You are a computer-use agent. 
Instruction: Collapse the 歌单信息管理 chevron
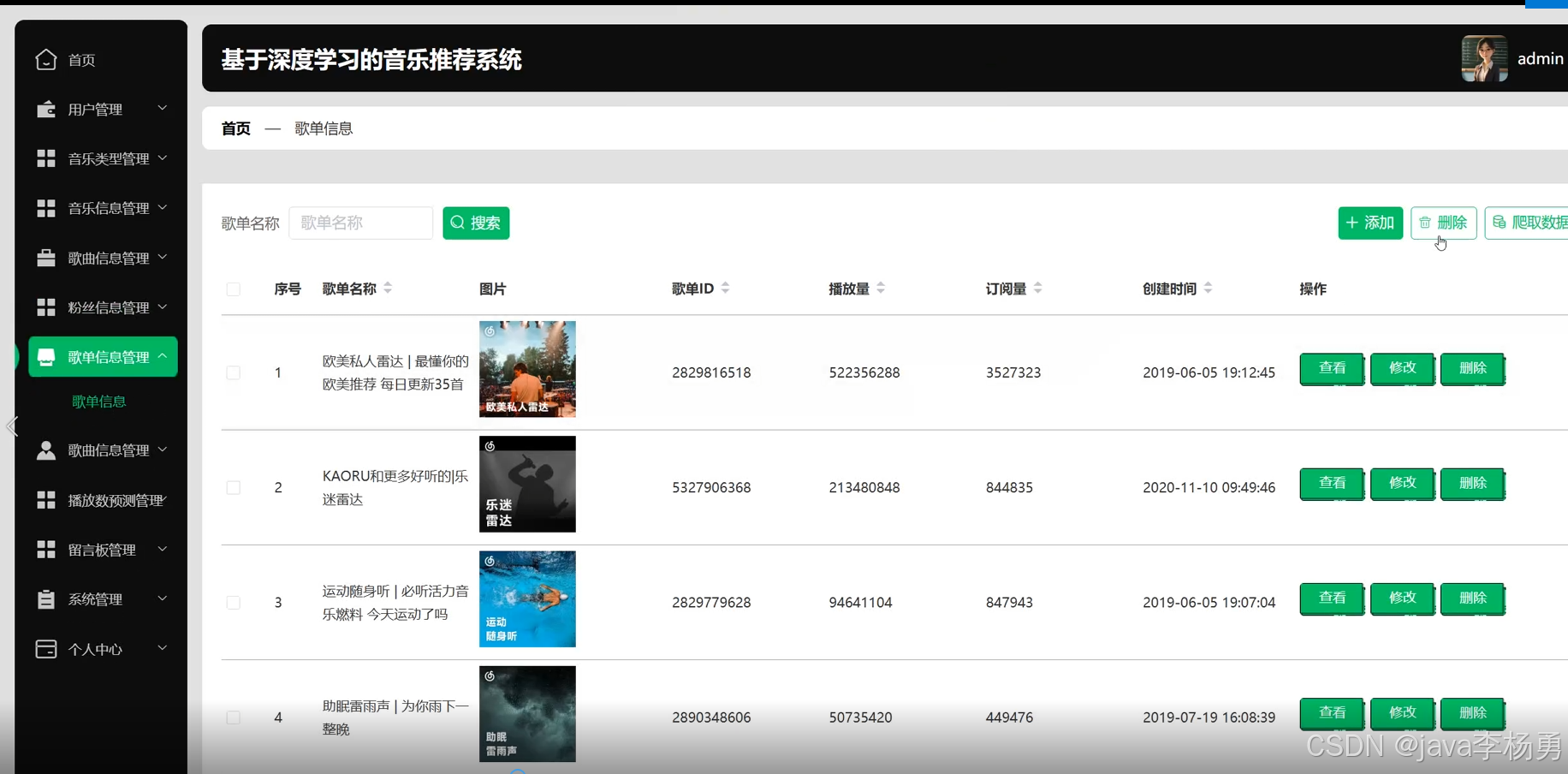coord(162,356)
